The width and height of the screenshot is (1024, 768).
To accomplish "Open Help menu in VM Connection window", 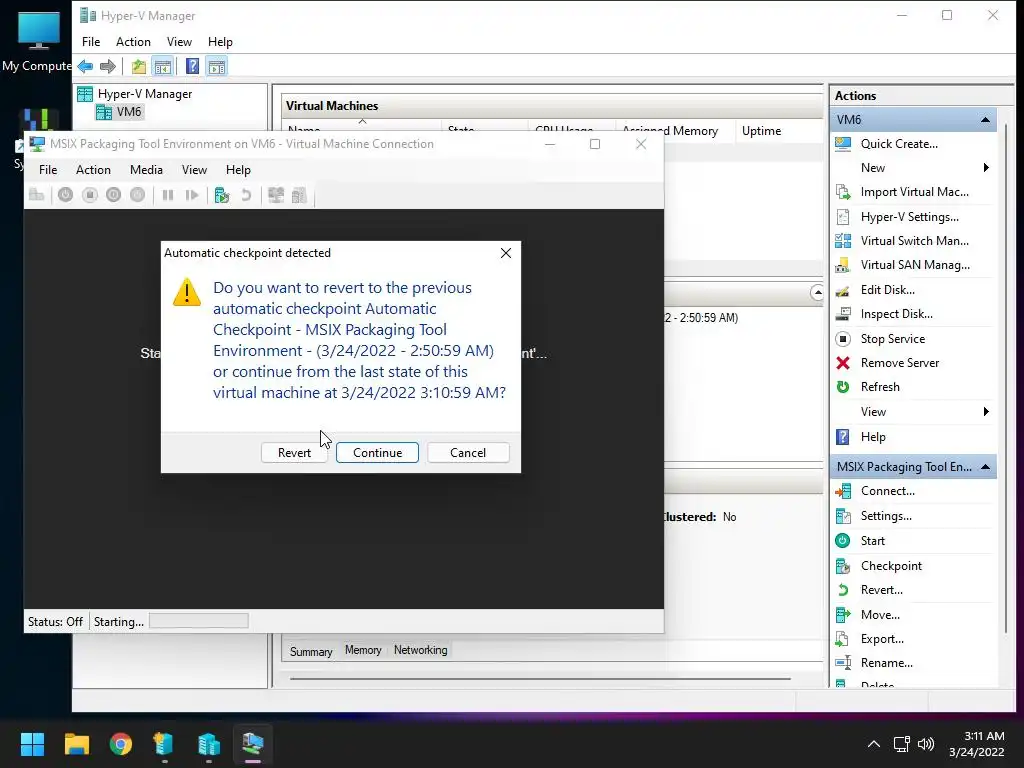I will (238, 170).
